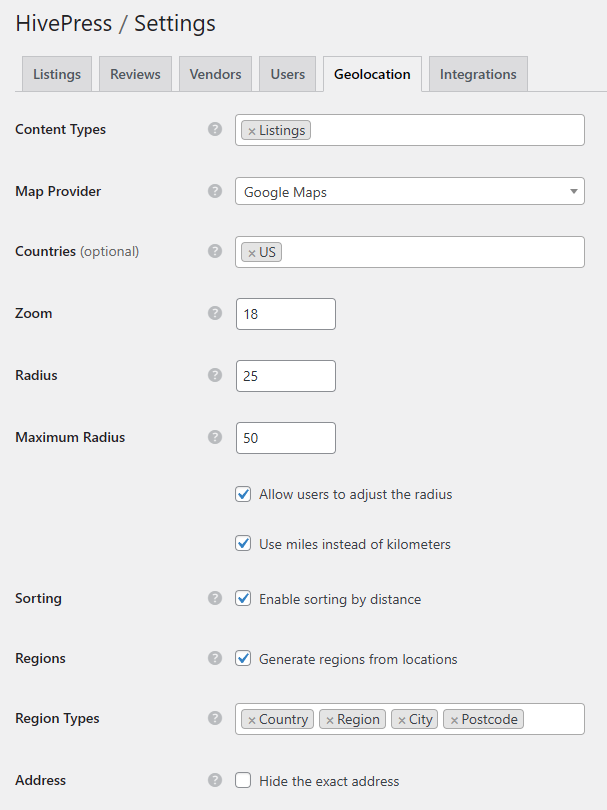Click the help icon beside Map Provider
The height and width of the screenshot is (810, 607).
[214, 191]
